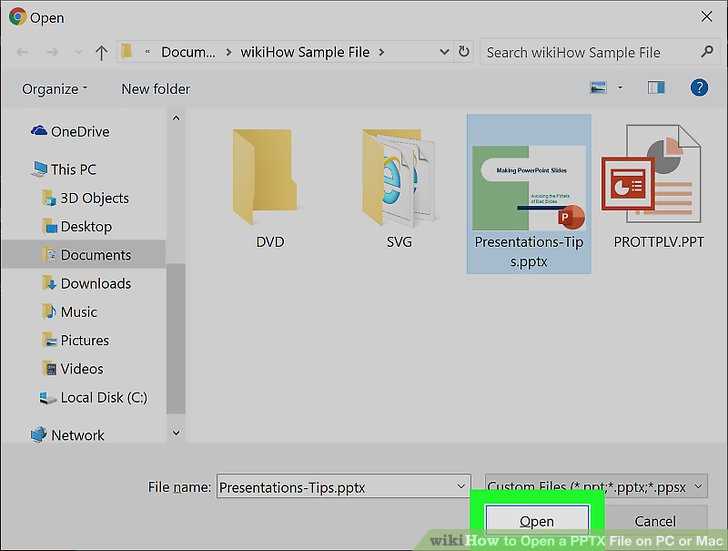The height and width of the screenshot is (551, 728).
Task: Click the Pictures folder icon
Action: click(49, 340)
